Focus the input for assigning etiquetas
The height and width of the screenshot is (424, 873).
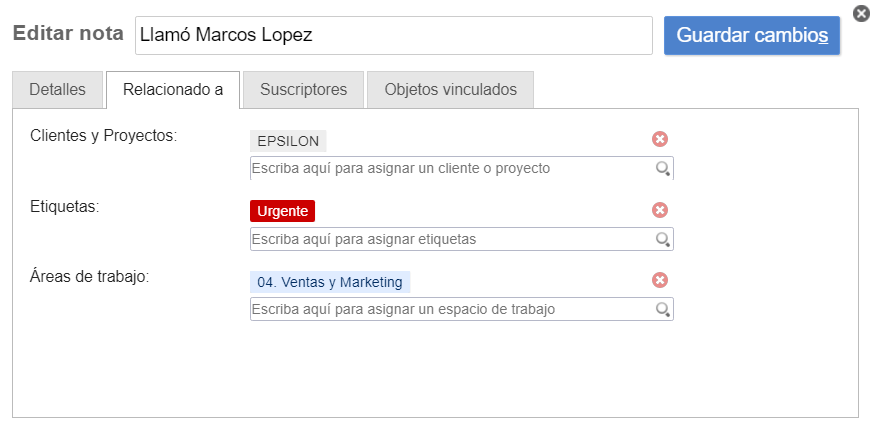pos(450,239)
